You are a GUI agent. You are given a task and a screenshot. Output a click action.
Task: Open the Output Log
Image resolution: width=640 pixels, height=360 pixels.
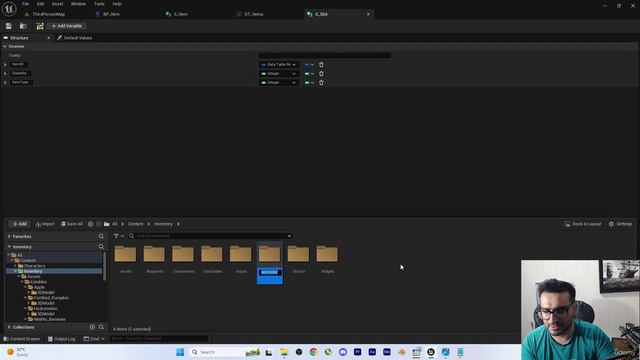tap(61, 339)
